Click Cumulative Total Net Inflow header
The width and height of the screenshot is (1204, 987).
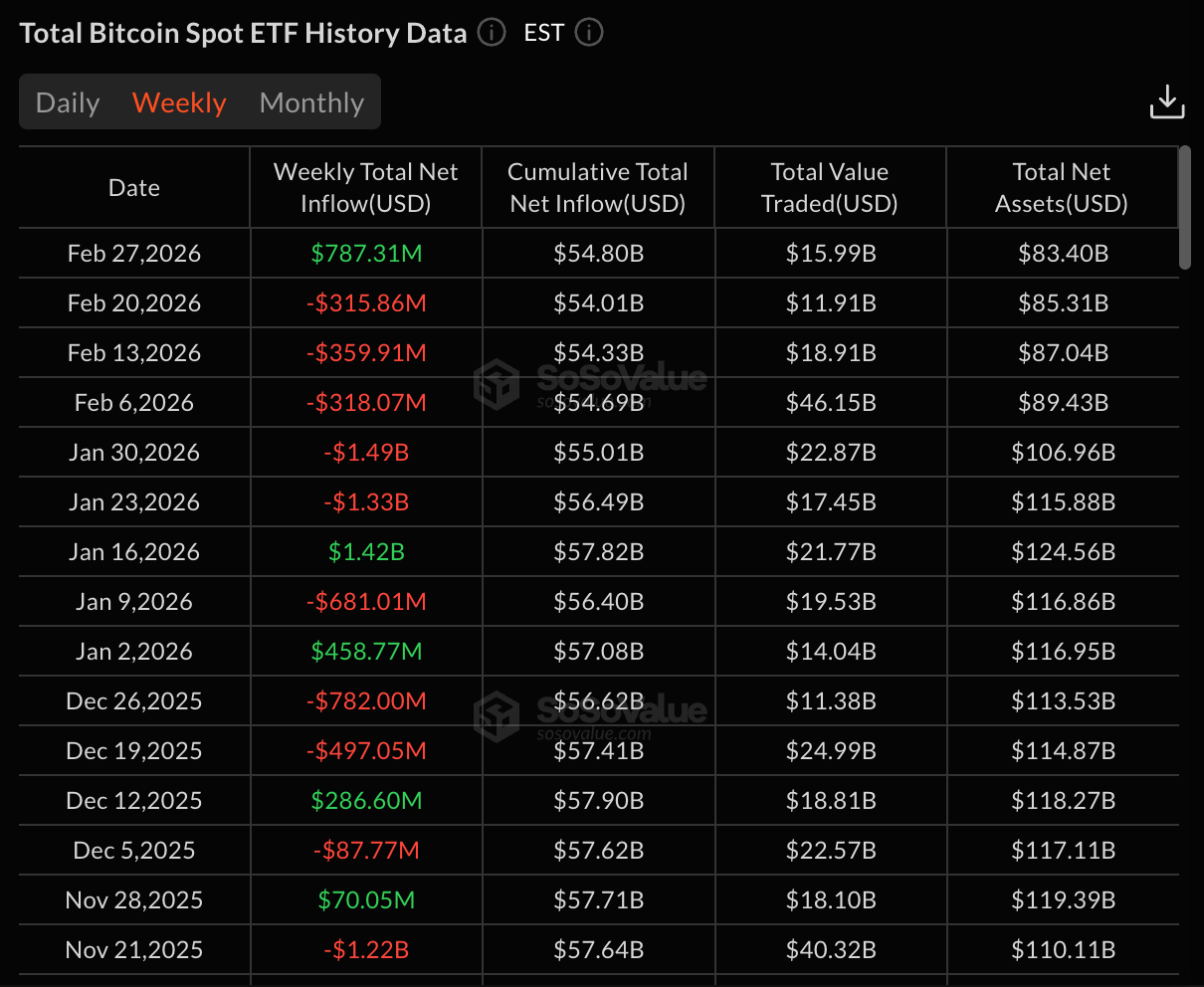(598, 188)
